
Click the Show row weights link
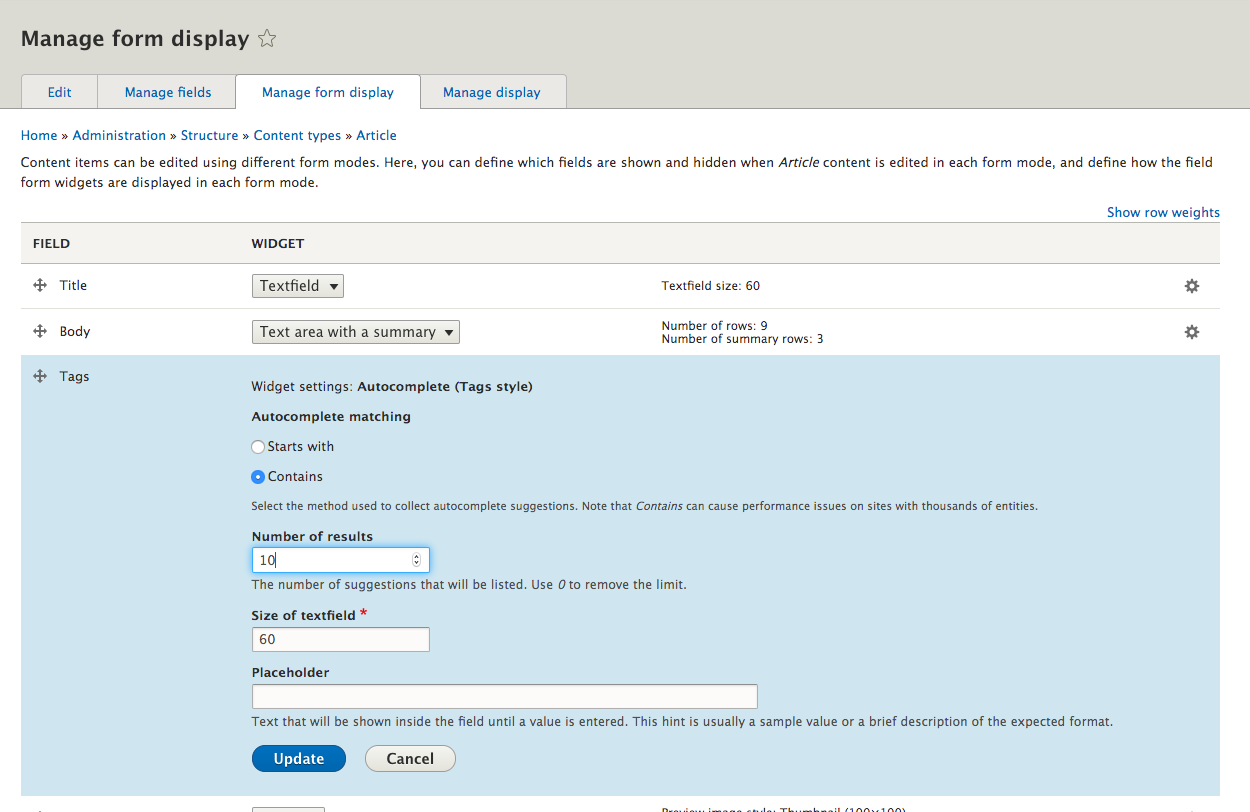click(1163, 212)
